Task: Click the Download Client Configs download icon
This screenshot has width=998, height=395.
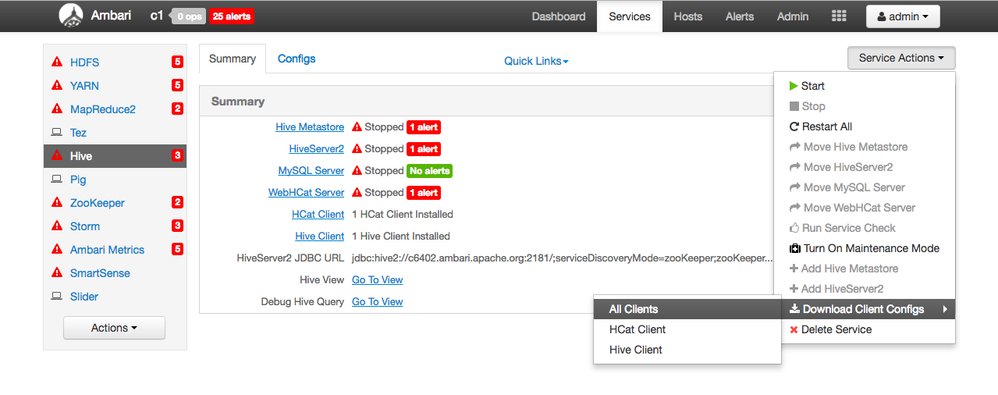Action: pos(794,309)
